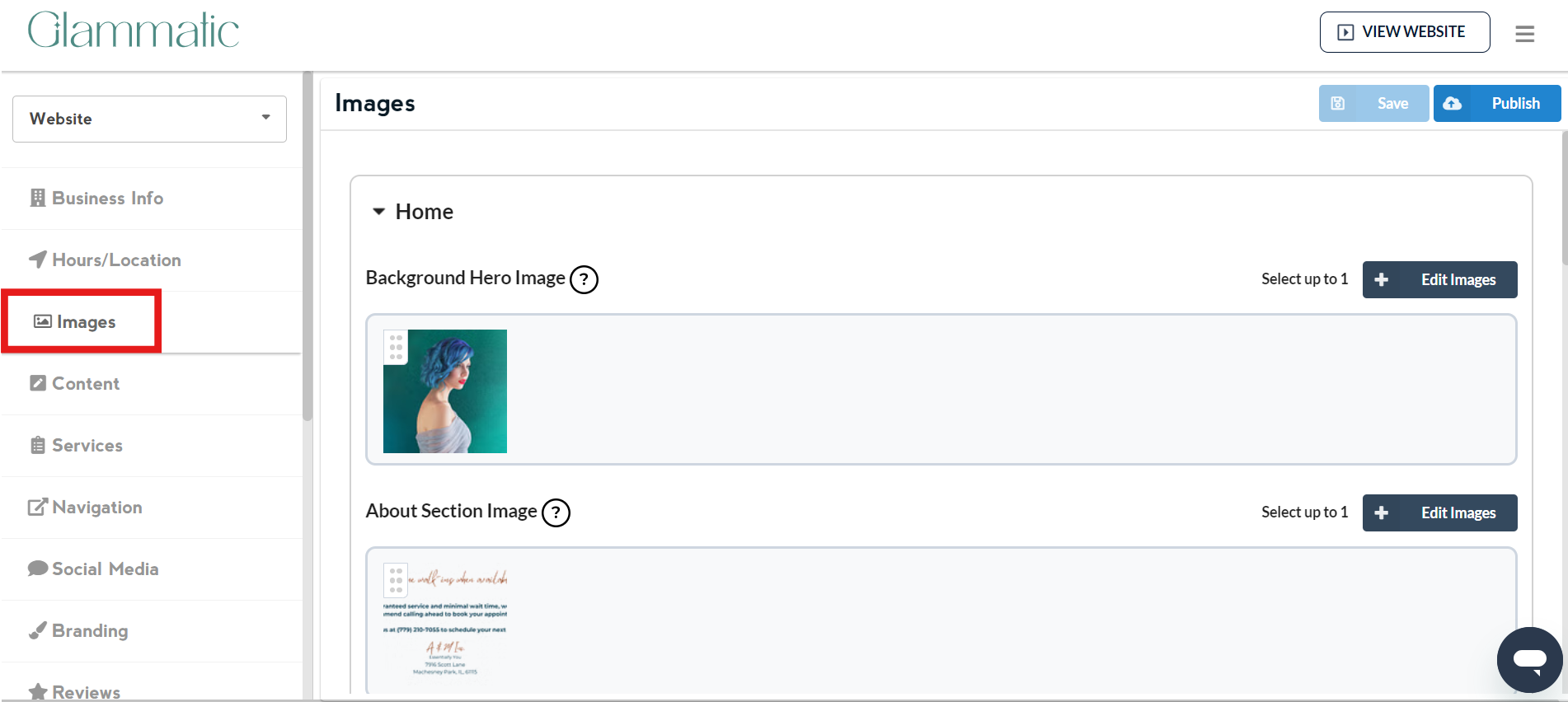Viewport: 1568px width, 702px height.
Task: Open the Website dropdown selector
Action: pyautogui.click(x=149, y=119)
